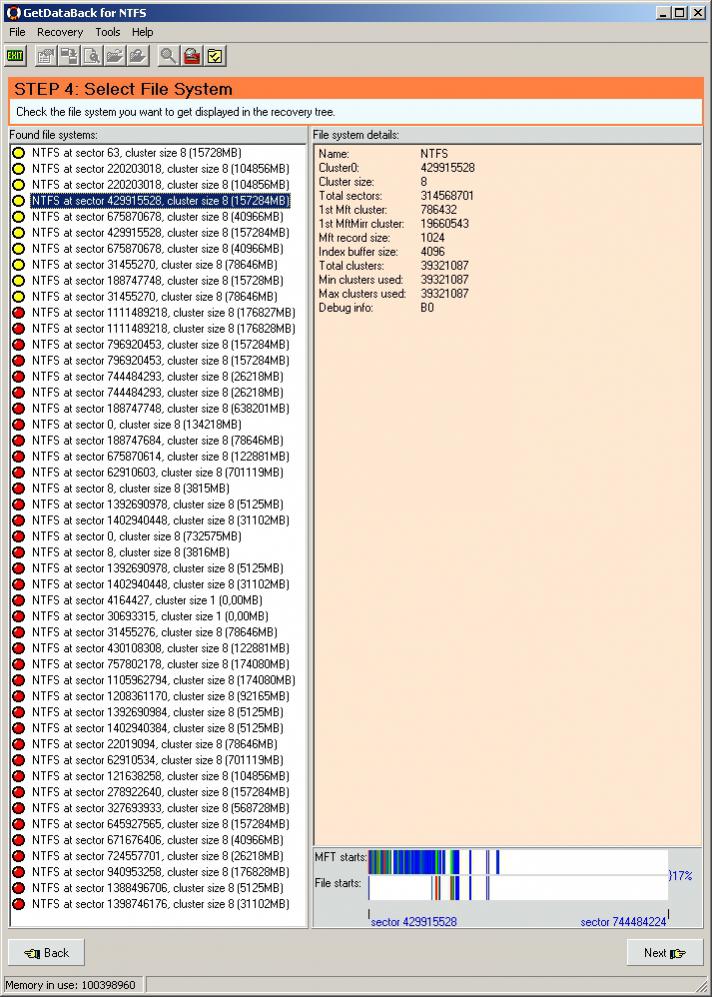This screenshot has width=712, height=997.
Task: Click yellow circle of sector 188747748 (15728MB)
Action: [18, 280]
